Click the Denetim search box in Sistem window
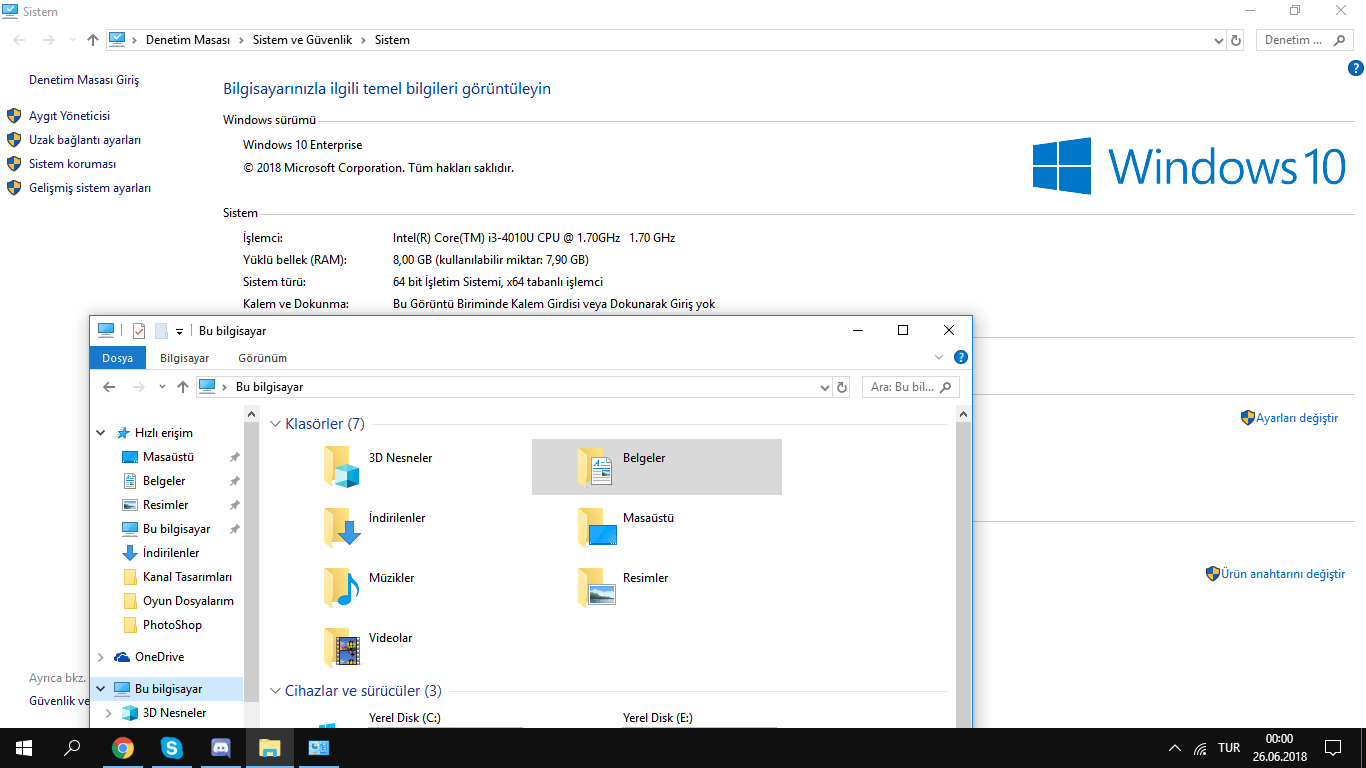Image resolution: width=1366 pixels, height=768 pixels. [x=1303, y=40]
